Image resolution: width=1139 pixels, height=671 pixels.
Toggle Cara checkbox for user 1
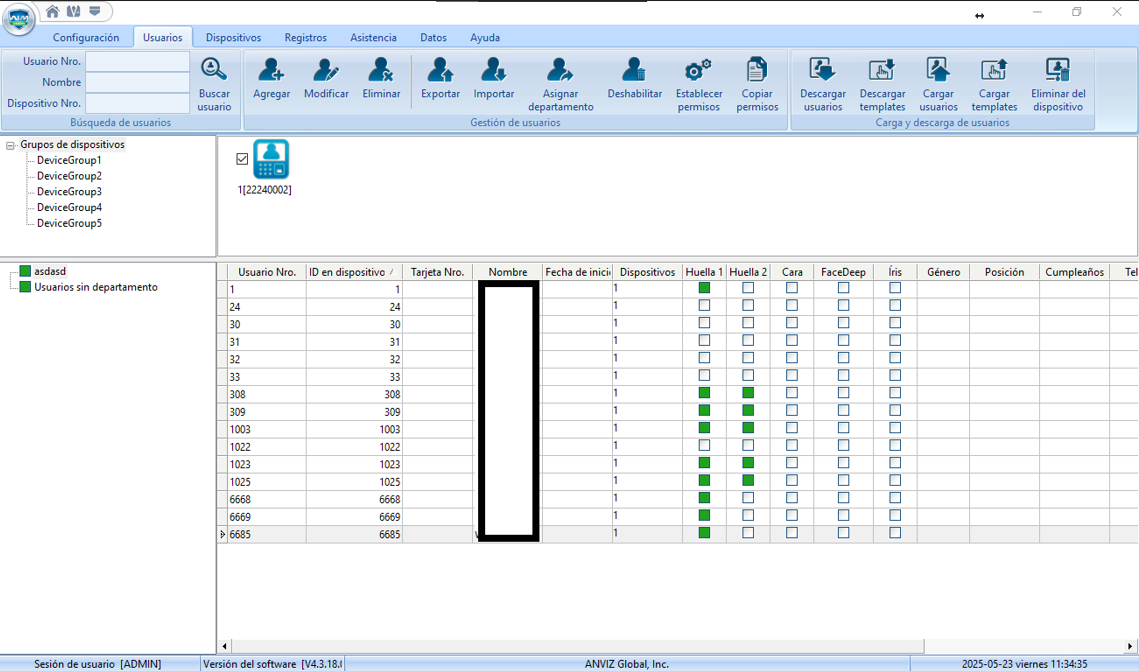pos(792,288)
